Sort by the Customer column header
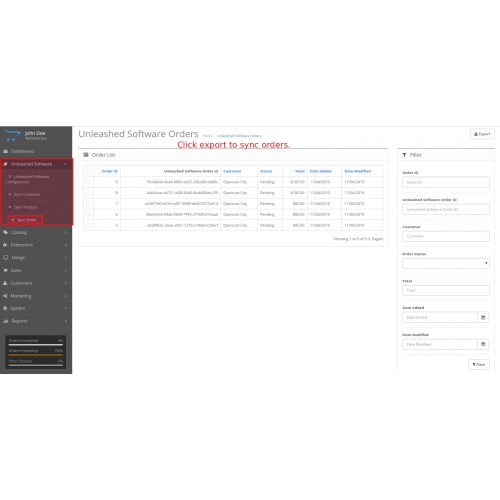The height and width of the screenshot is (500, 500). click(x=232, y=171)
